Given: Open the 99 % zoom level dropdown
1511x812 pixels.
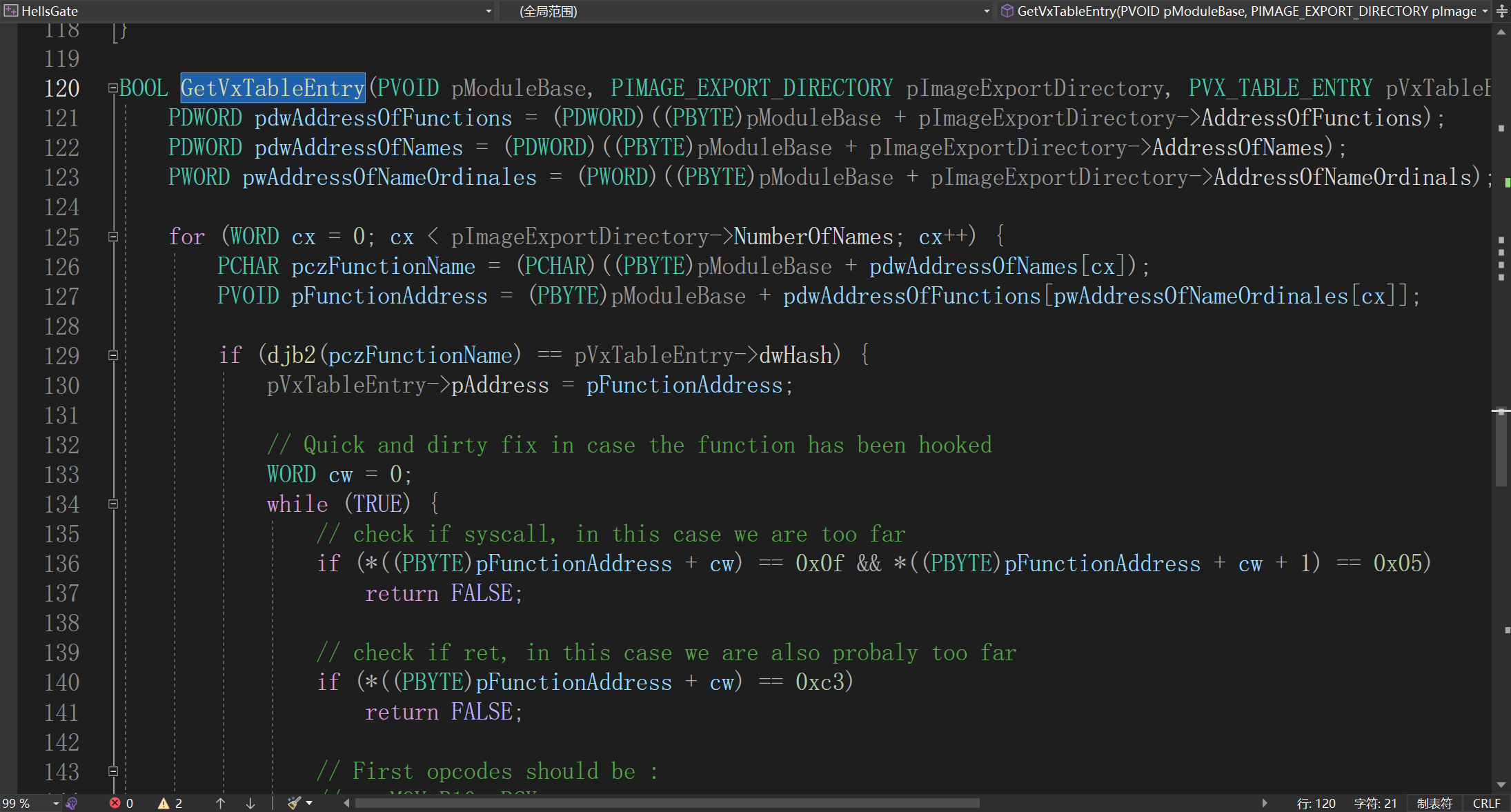Looking at the screenshot, I should [56, 803].
